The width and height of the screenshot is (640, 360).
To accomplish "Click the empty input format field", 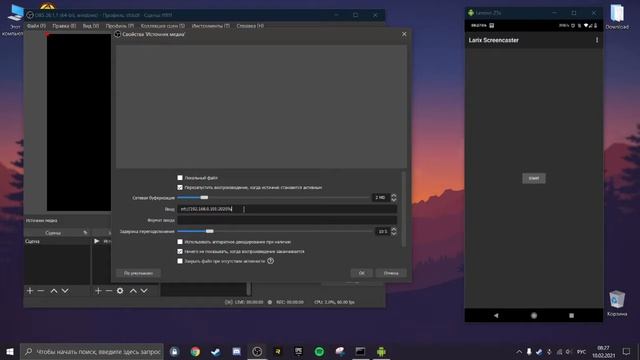I will pyautogui.click(x=287, y=220).
